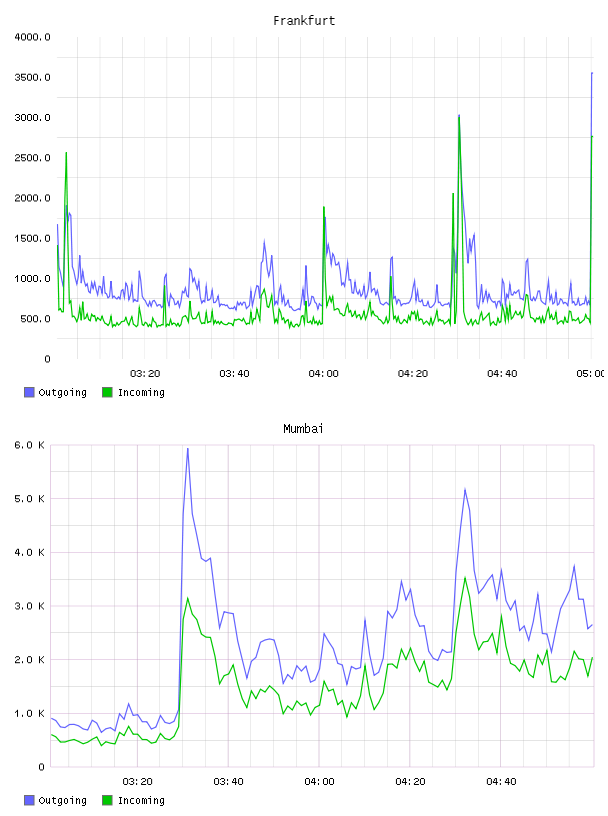Viewport: 608px width, 816px height.
Task: Click the Outgoing label in Frankfurt legend
Action: [62, 392]
